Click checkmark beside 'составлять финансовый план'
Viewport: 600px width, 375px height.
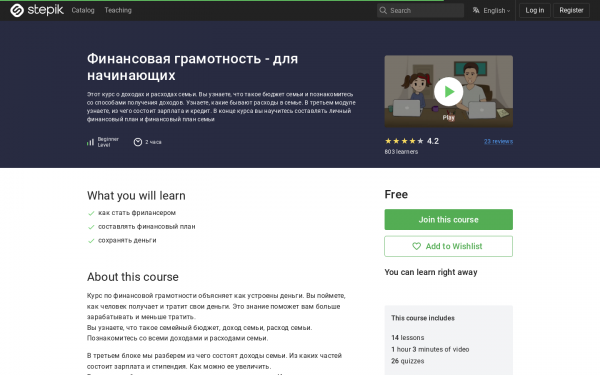point(91,227)
